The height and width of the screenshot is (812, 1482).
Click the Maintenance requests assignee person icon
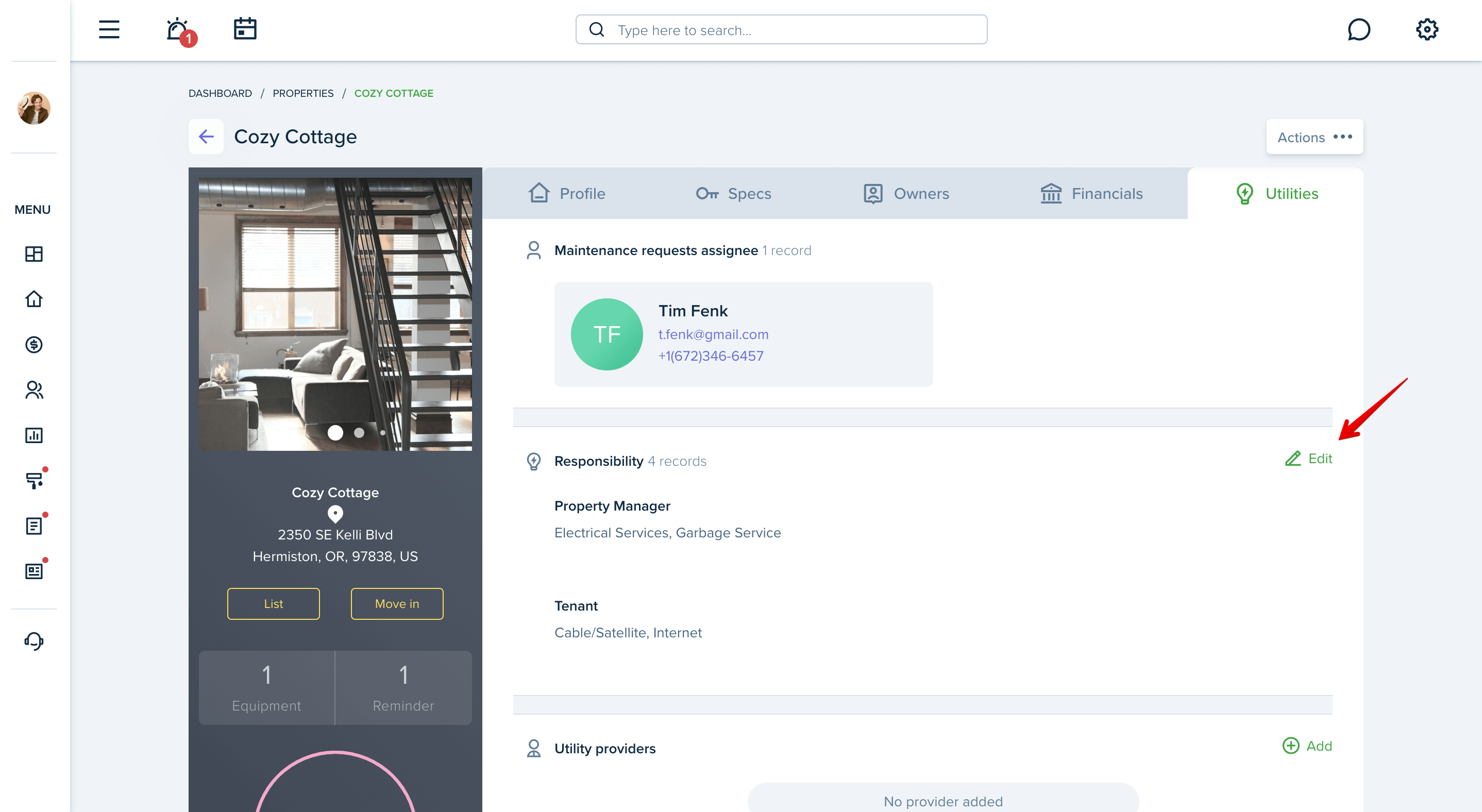click(533, 250)
